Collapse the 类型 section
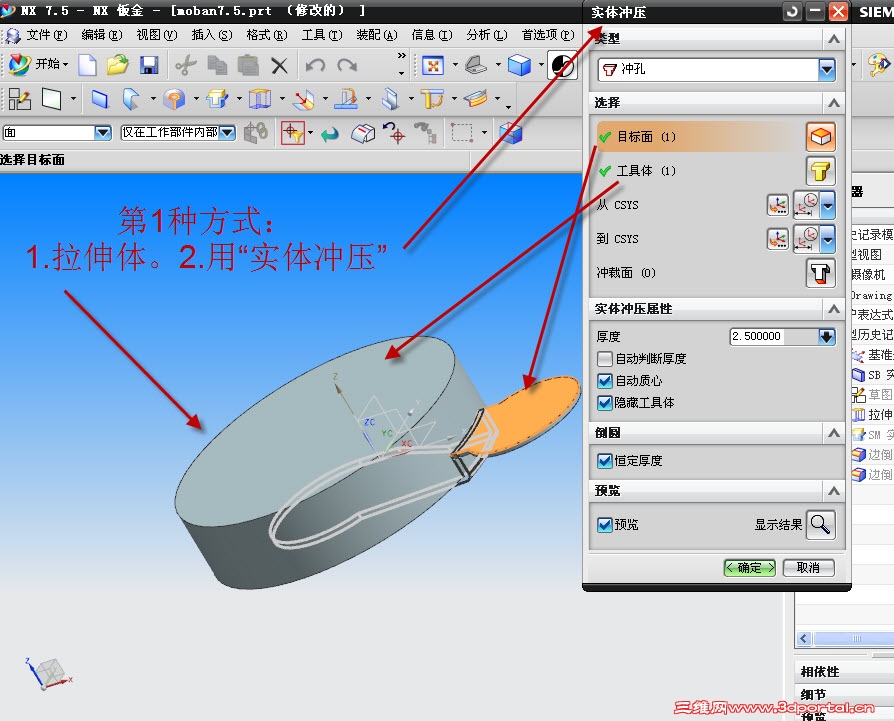This screenshot has width=894, height=721. pyautogui.click(x=834, y=39)
